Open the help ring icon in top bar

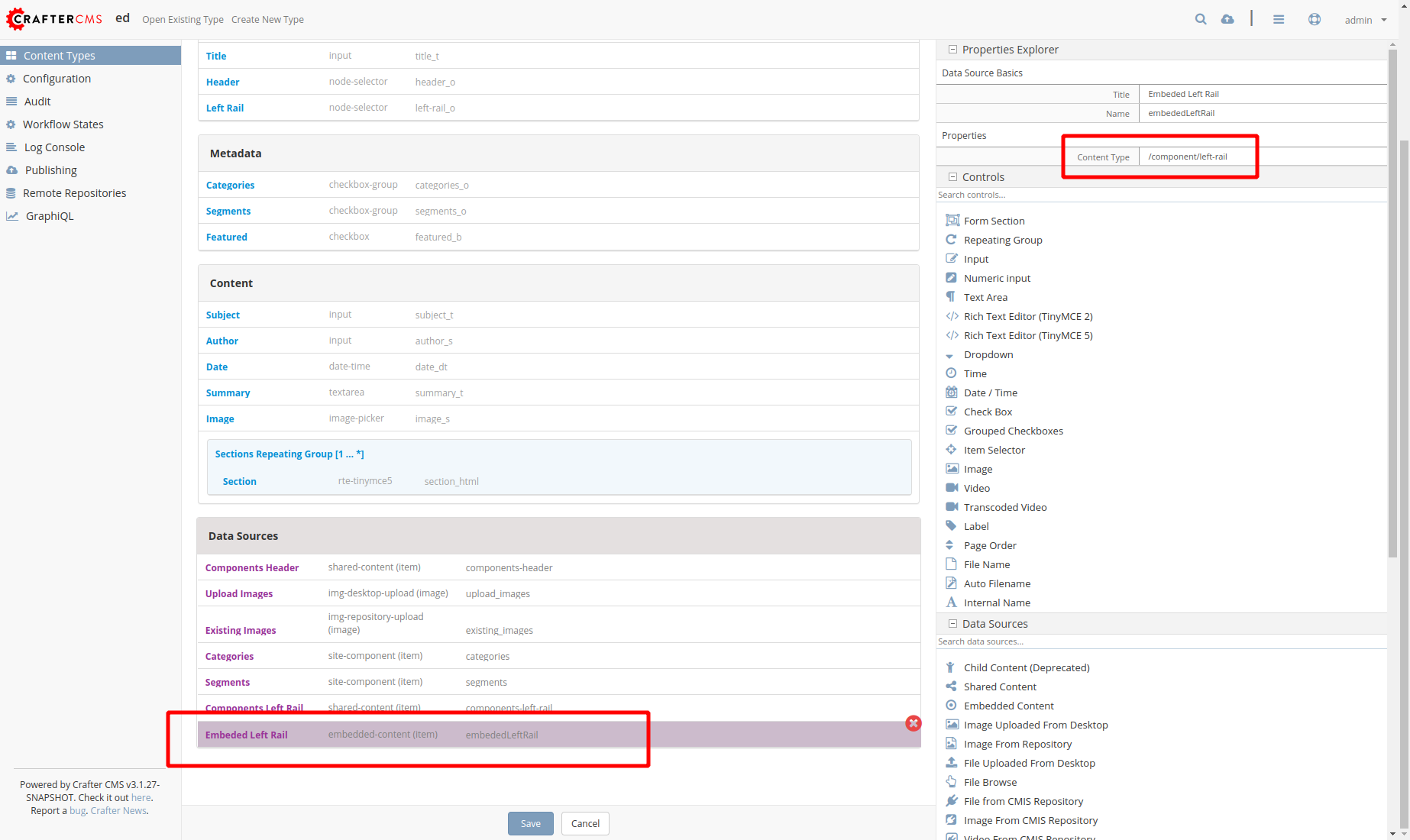coord(1315,19)
